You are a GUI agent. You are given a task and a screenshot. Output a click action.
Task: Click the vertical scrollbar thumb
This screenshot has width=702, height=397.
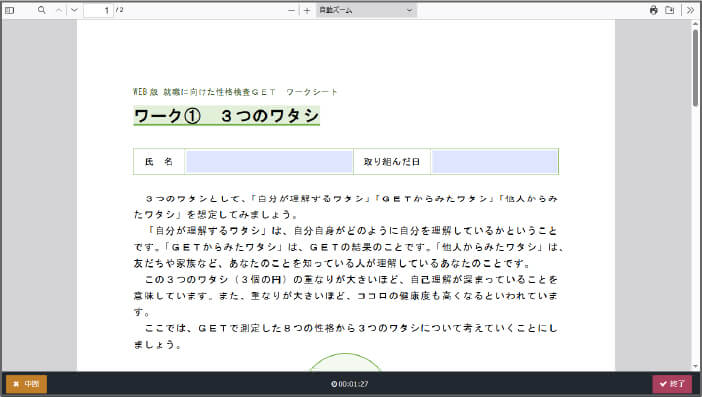pos(695,68)
